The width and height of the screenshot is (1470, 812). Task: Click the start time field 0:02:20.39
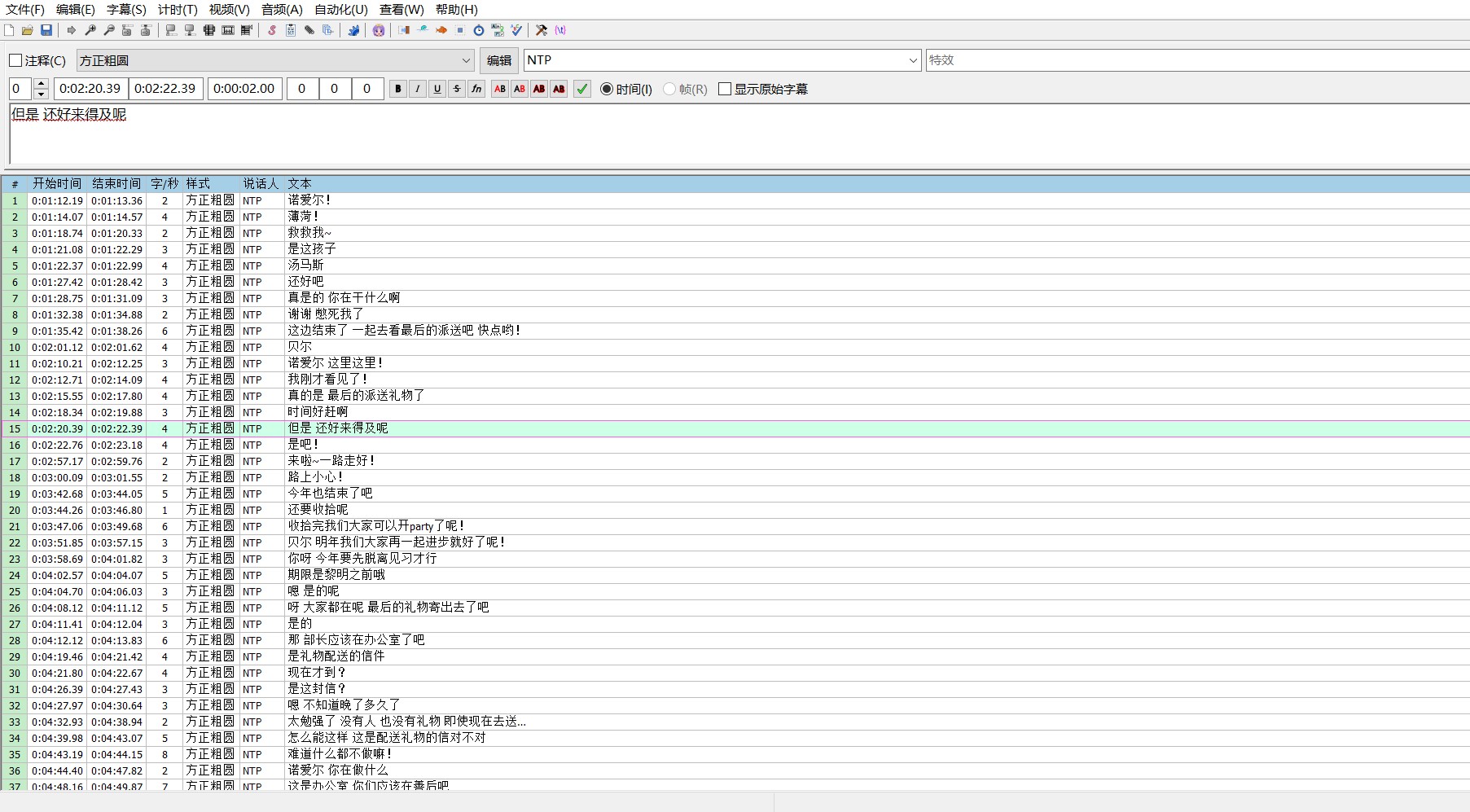[x=90, y=89]
